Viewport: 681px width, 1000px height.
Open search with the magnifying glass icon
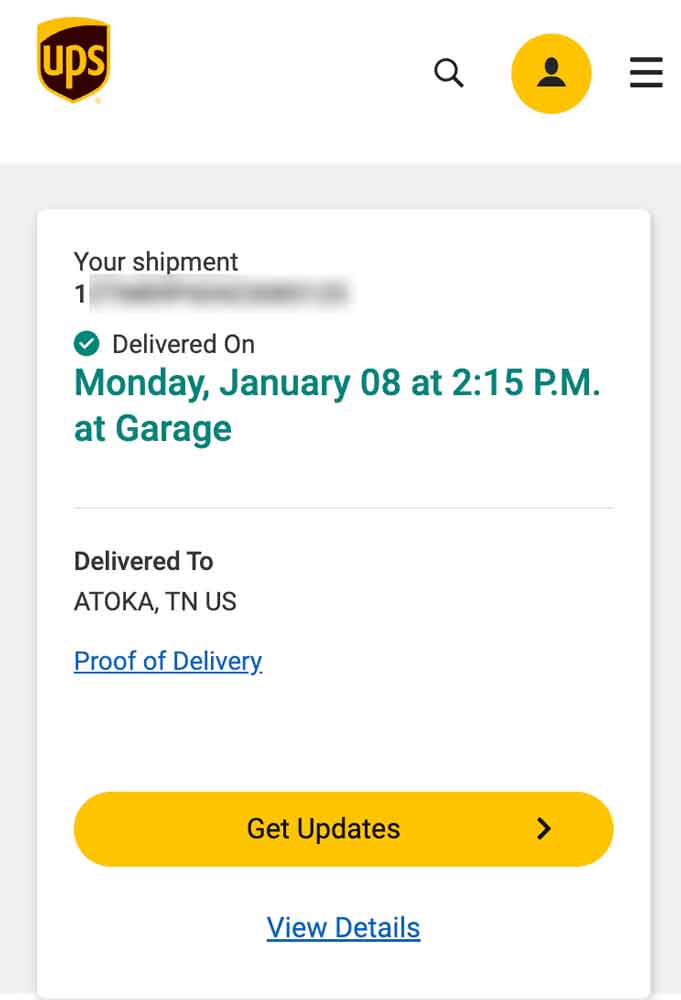coord(449,73)
